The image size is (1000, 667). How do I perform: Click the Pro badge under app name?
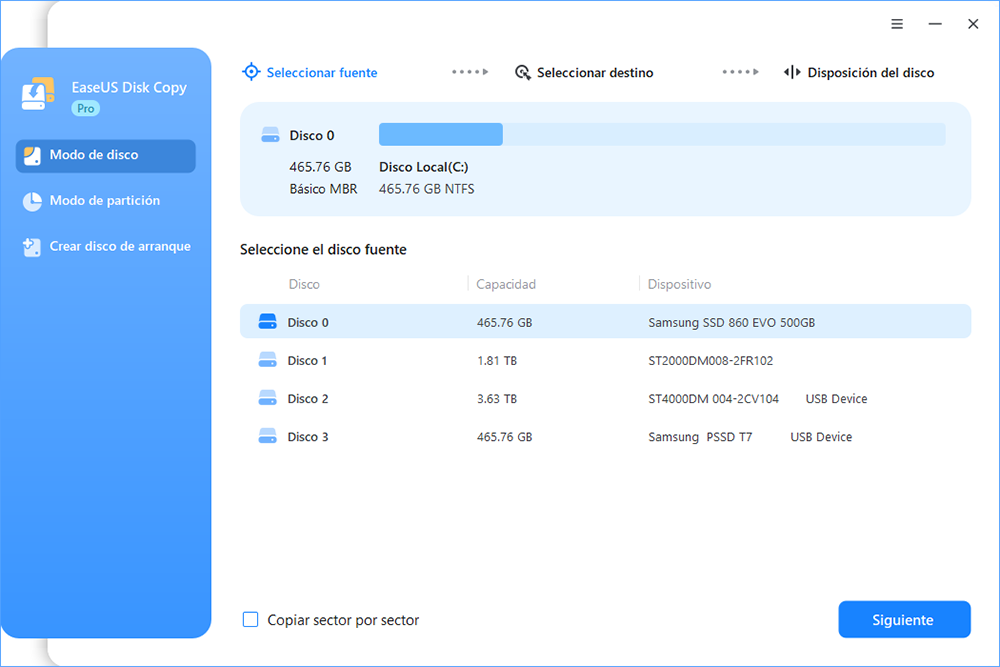point(85,108)
